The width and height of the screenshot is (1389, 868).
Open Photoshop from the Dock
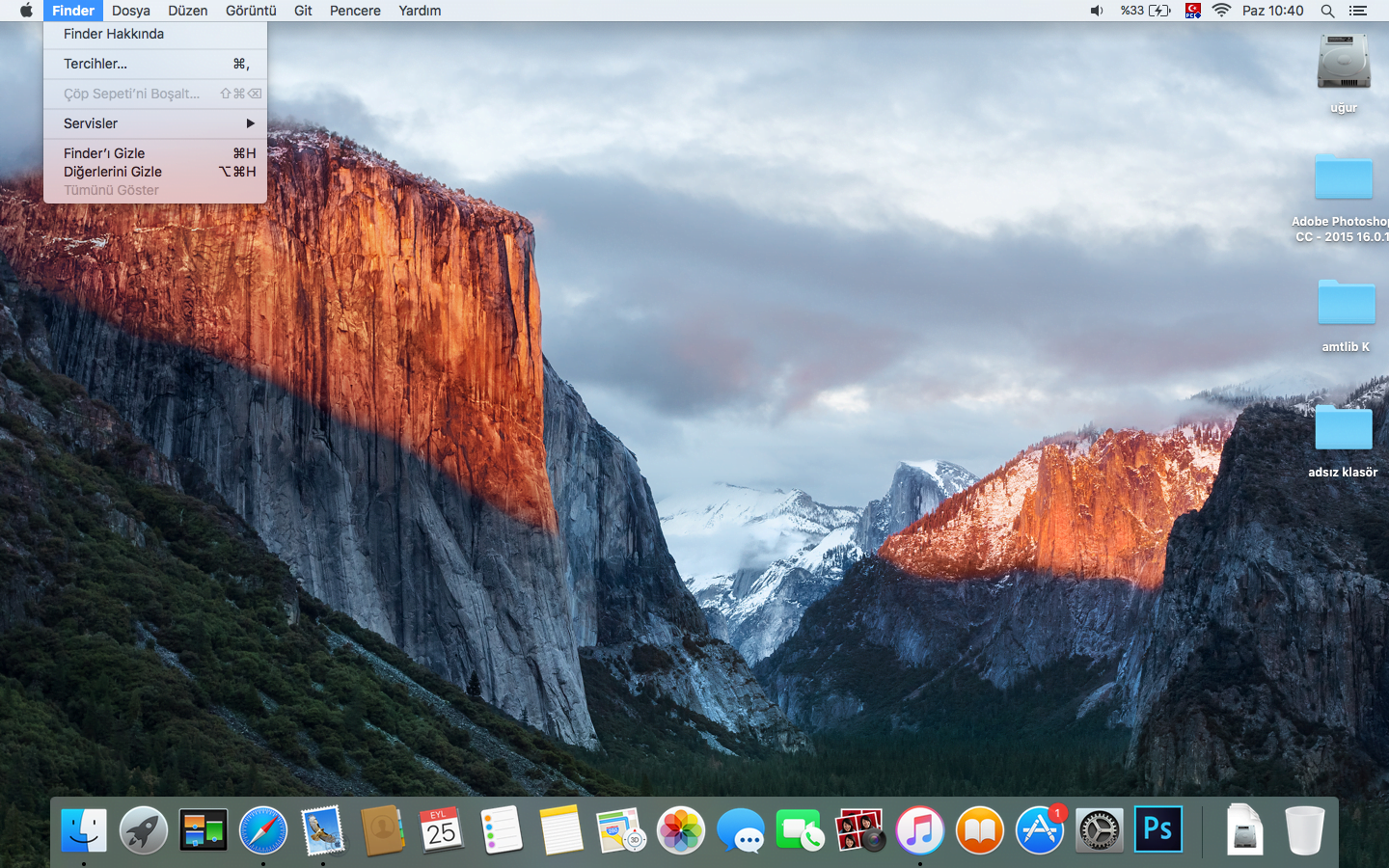[1157, 829]
